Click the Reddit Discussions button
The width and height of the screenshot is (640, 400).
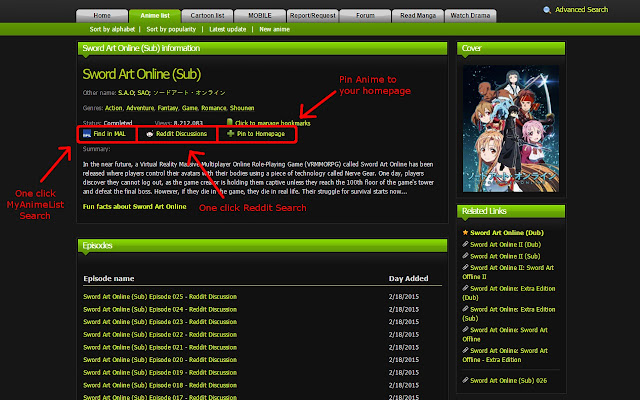(x=177, y=134)
